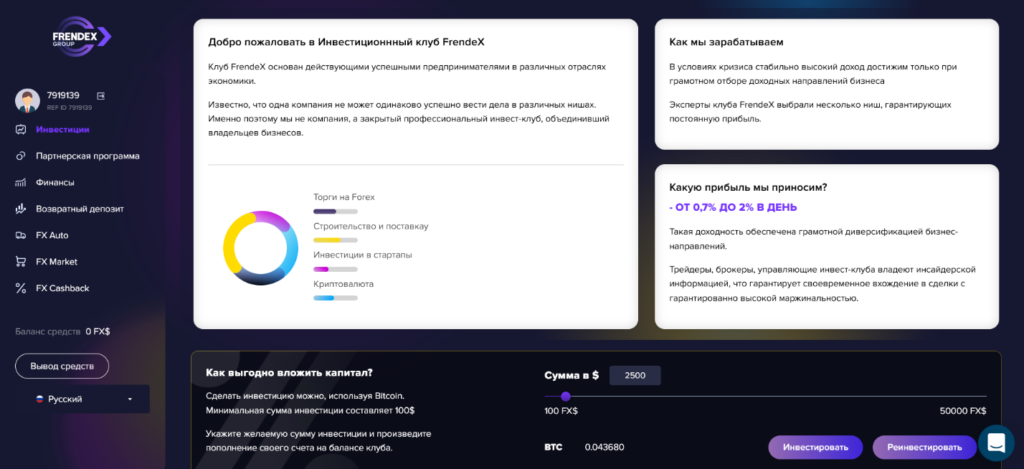Click the donut chart graphic
The width and height of the screenshot is (1024, 469).
coord(261,248)
